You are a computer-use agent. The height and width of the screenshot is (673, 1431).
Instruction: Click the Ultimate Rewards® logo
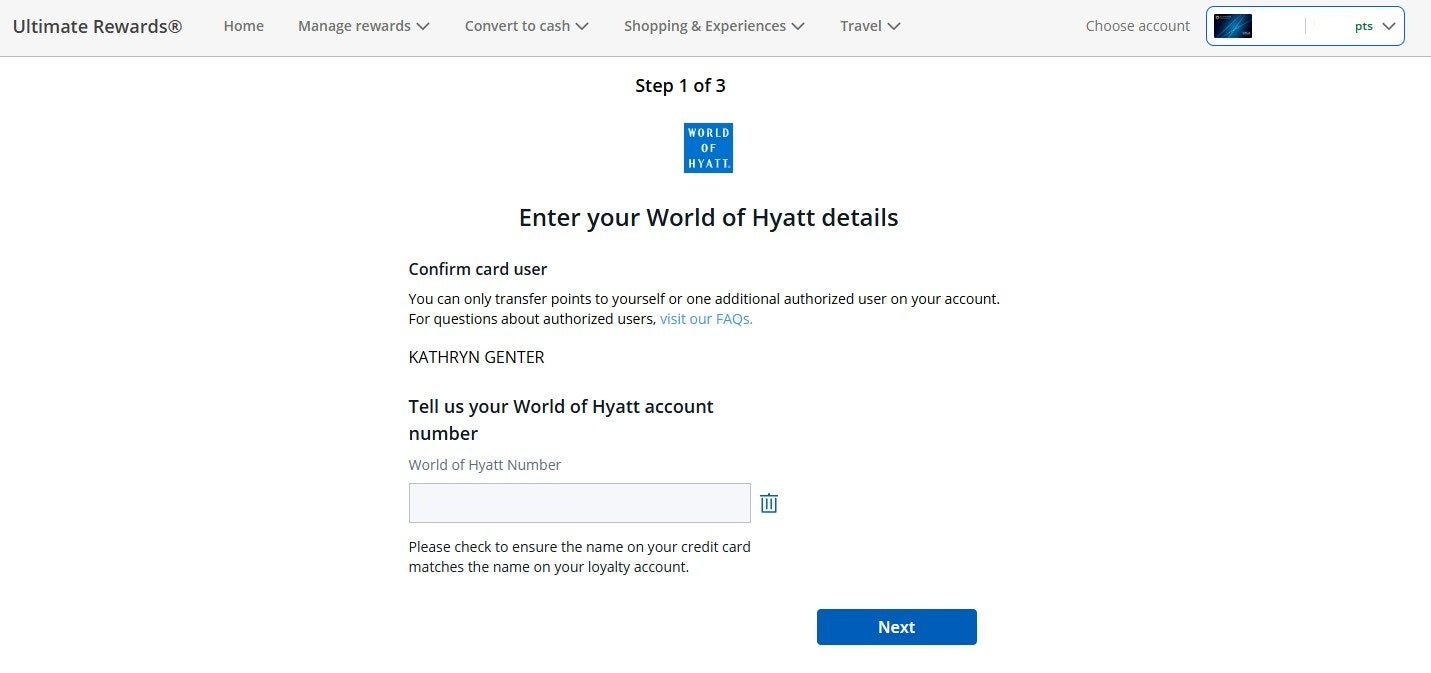tap(96, 26)
